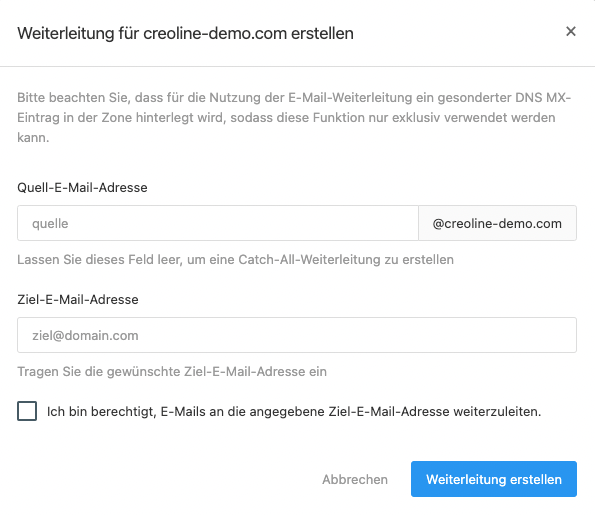Select the Quell-E-Mail-Adresse label
595x515 pixels.
(82, 187)
